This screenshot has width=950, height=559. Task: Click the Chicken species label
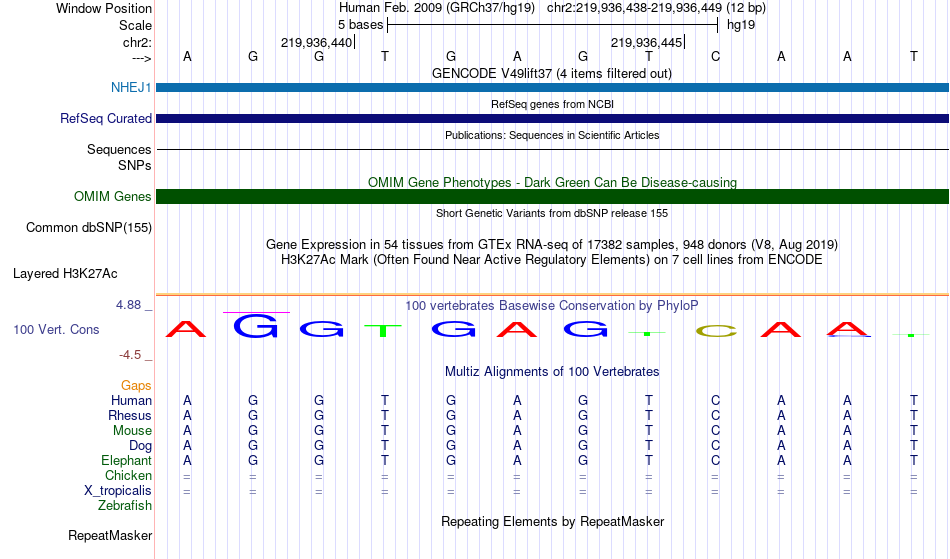coord(128,475)
